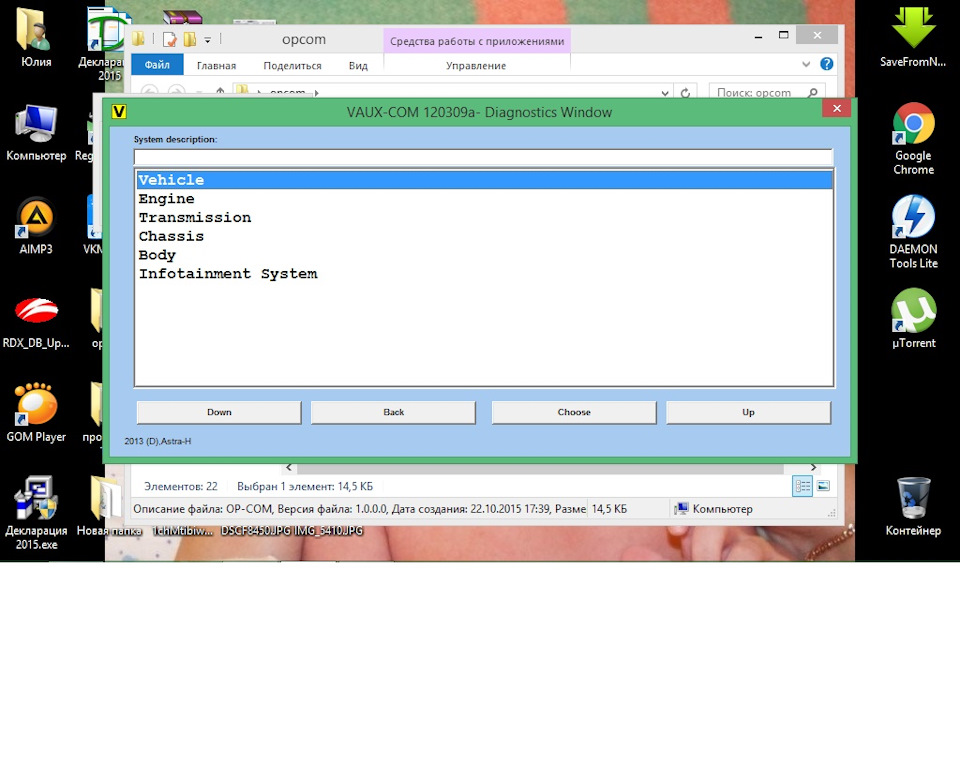Expand the Explorer ribbon chevron
The height and width of the screenshot is (780, 960).
[806, 64]
